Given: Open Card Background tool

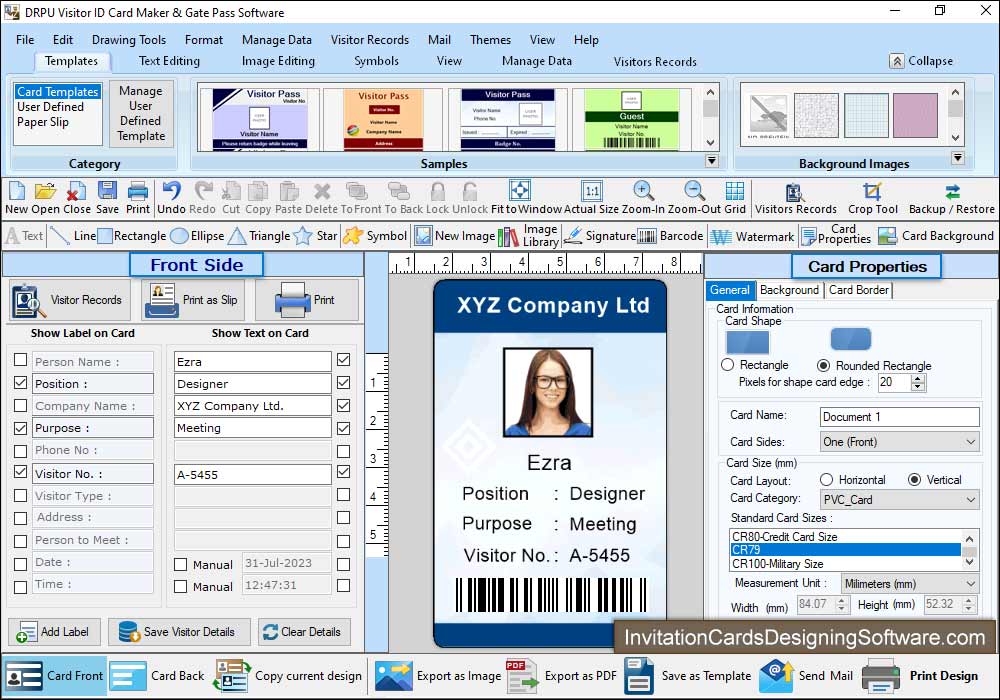Looking at the screenshot, I should click(936, 236).
